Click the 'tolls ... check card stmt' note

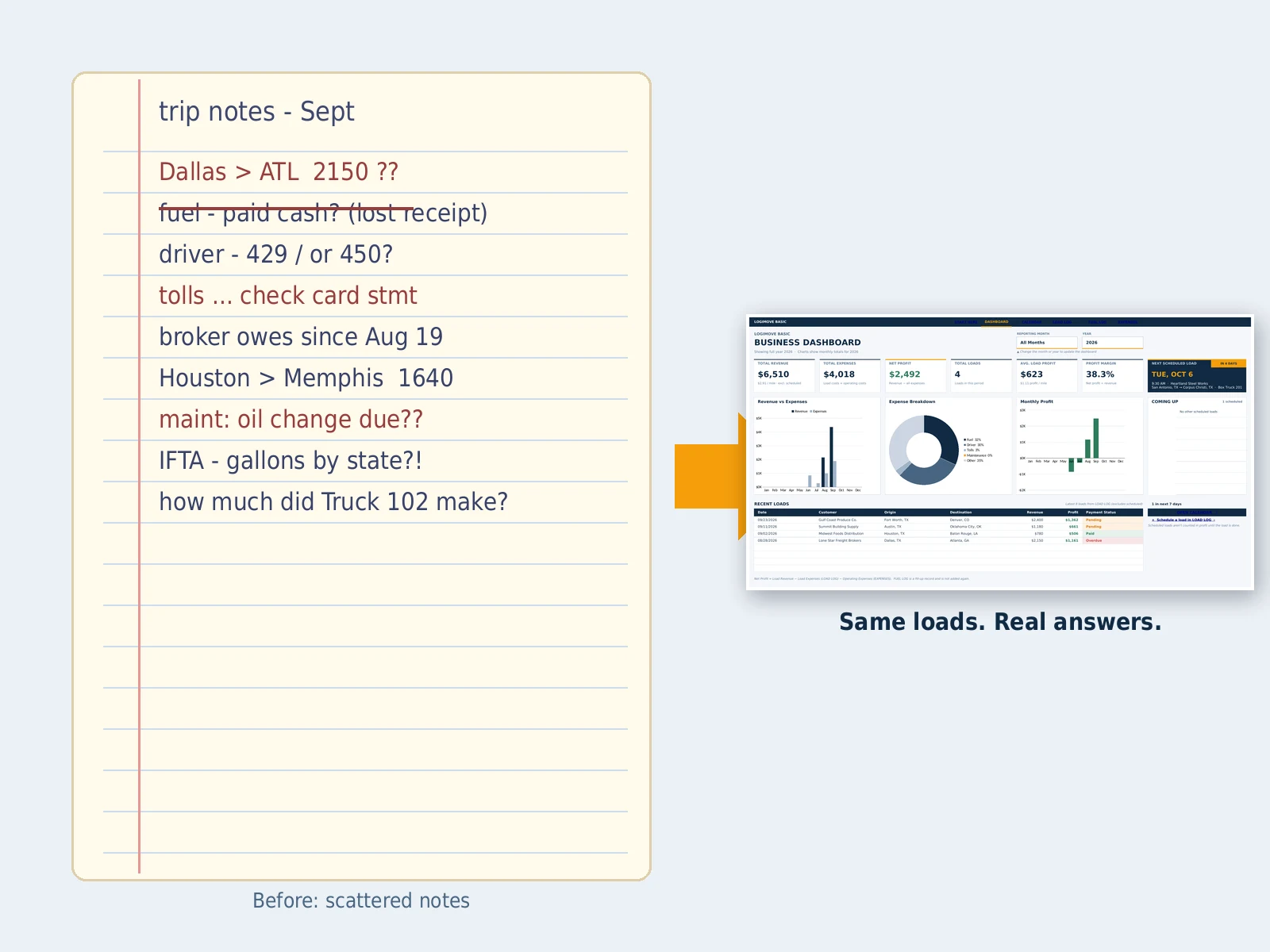pyautogui.click(x=287, y=296)
